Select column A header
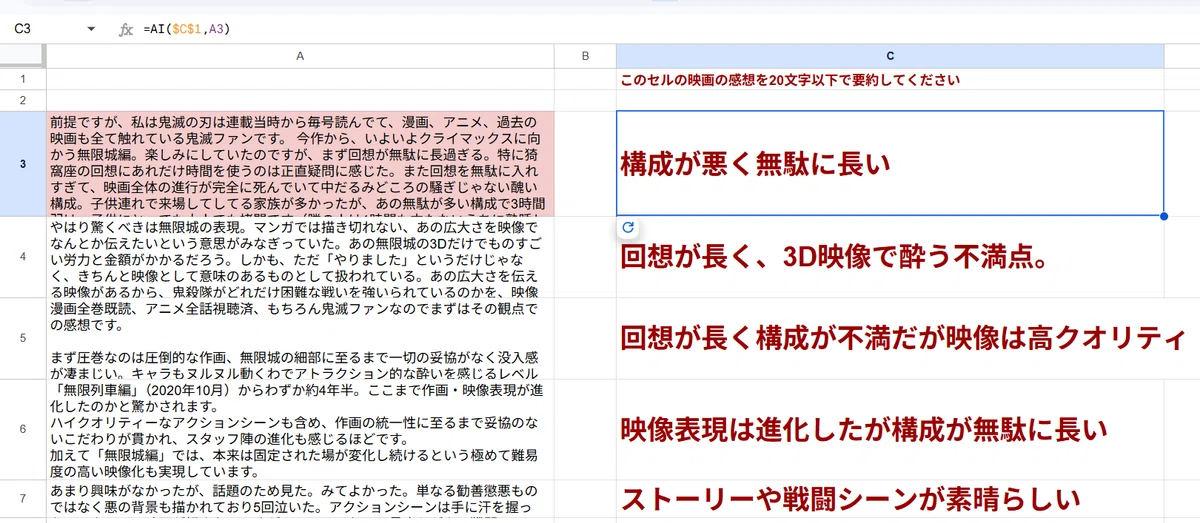The width and height of the screenshot is (1200, 523). 300,57
